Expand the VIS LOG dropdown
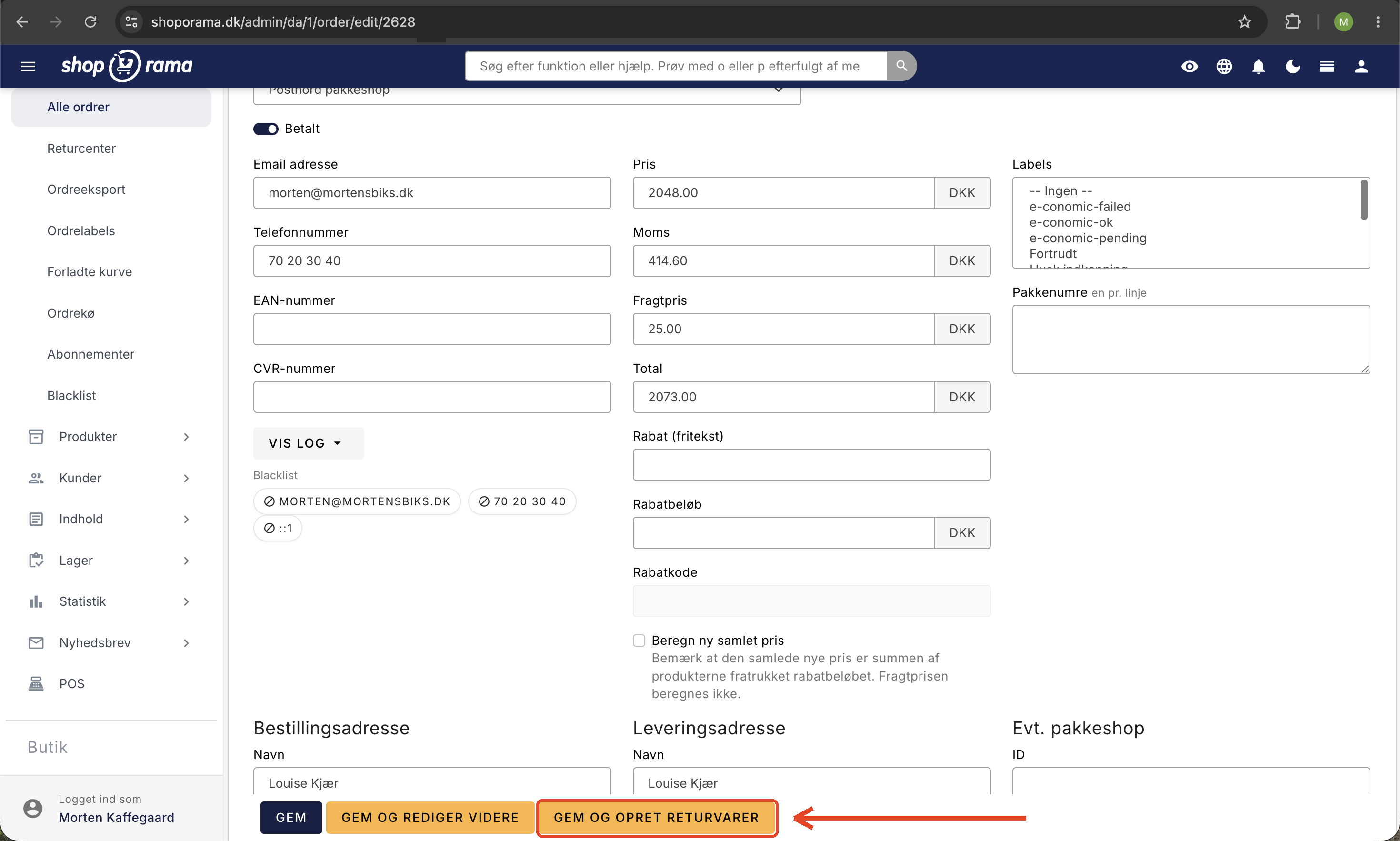1400x841 pixels. click(308, 443)
